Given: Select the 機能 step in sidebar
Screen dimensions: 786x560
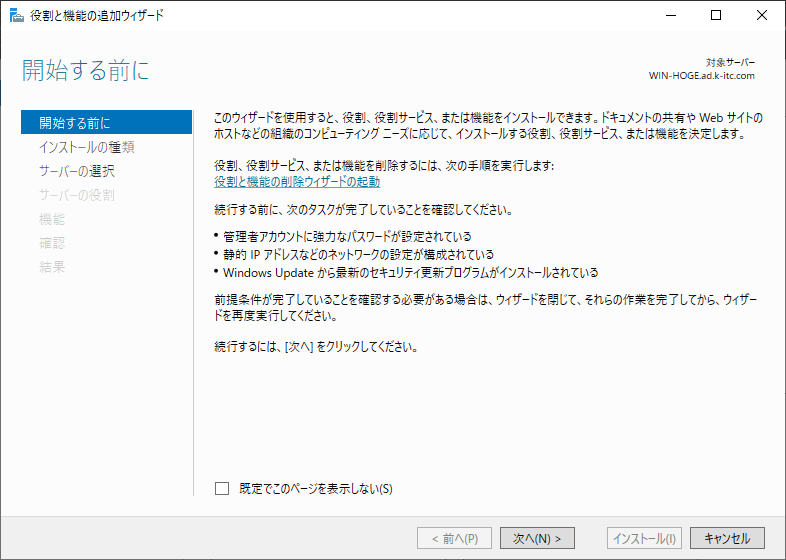Looking at the screenshot, I should tap(52, 219).
